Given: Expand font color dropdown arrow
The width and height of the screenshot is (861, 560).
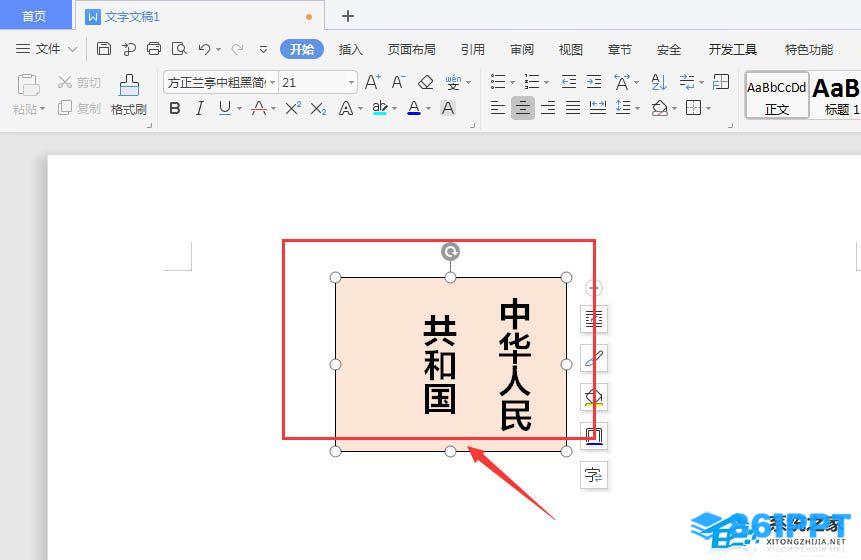Looking at the screenshot, I should coord(428,109).
